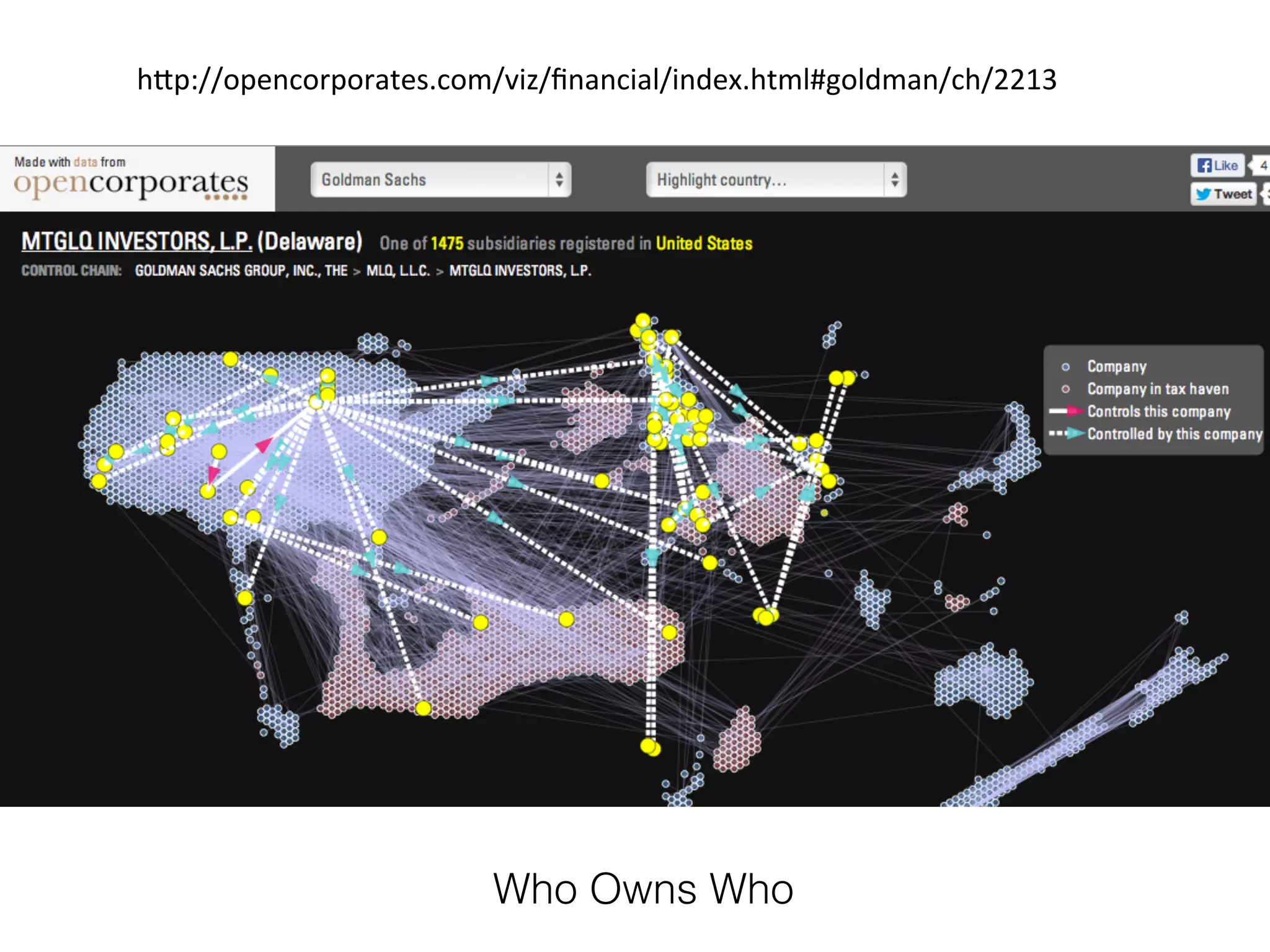Click MTGLQ INVESTORS, L.P. in control chain
The image size is (1270, 952).
pyautogui.click(x=520, y=271)
